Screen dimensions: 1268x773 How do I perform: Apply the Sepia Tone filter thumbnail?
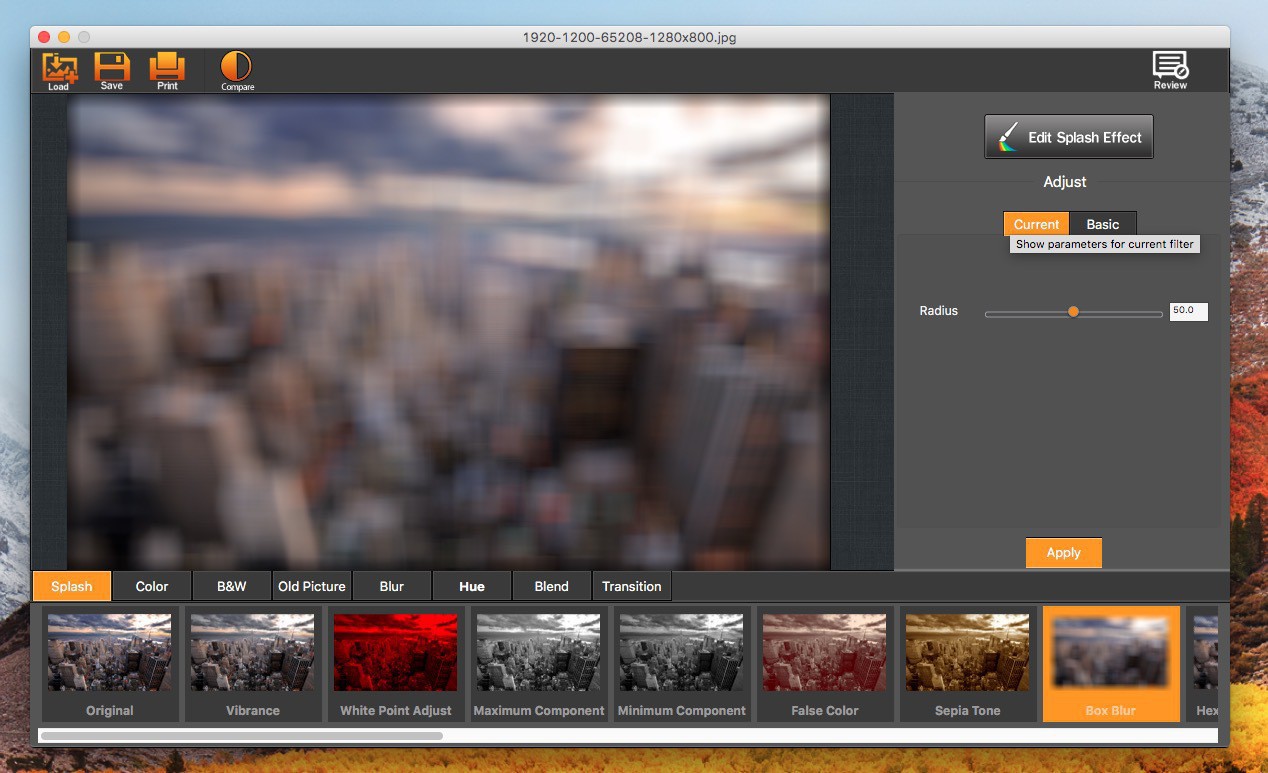click(x=967, y=662)
